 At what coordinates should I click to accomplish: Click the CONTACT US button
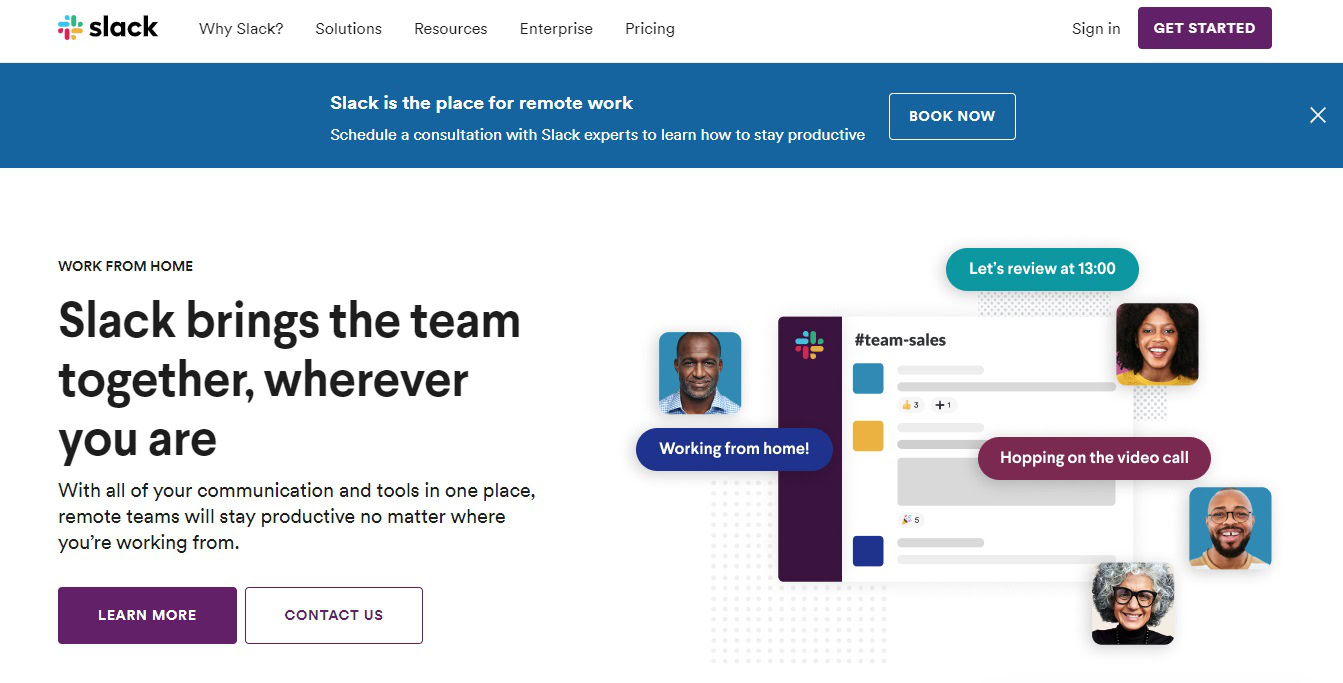pos(334,615)
